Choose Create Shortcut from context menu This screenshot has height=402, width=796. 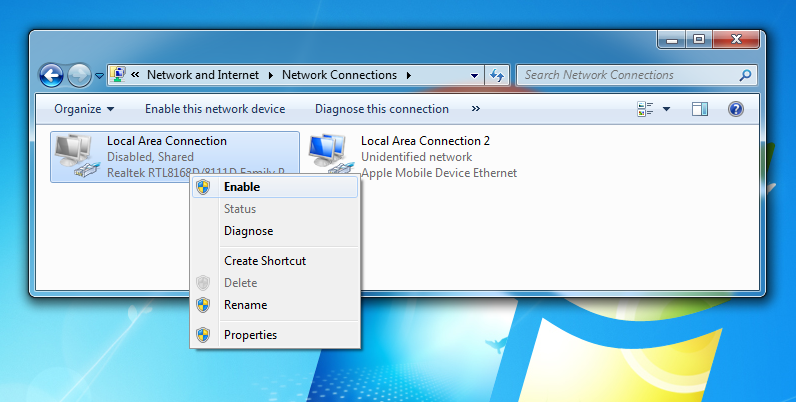[x=275, y=261]
